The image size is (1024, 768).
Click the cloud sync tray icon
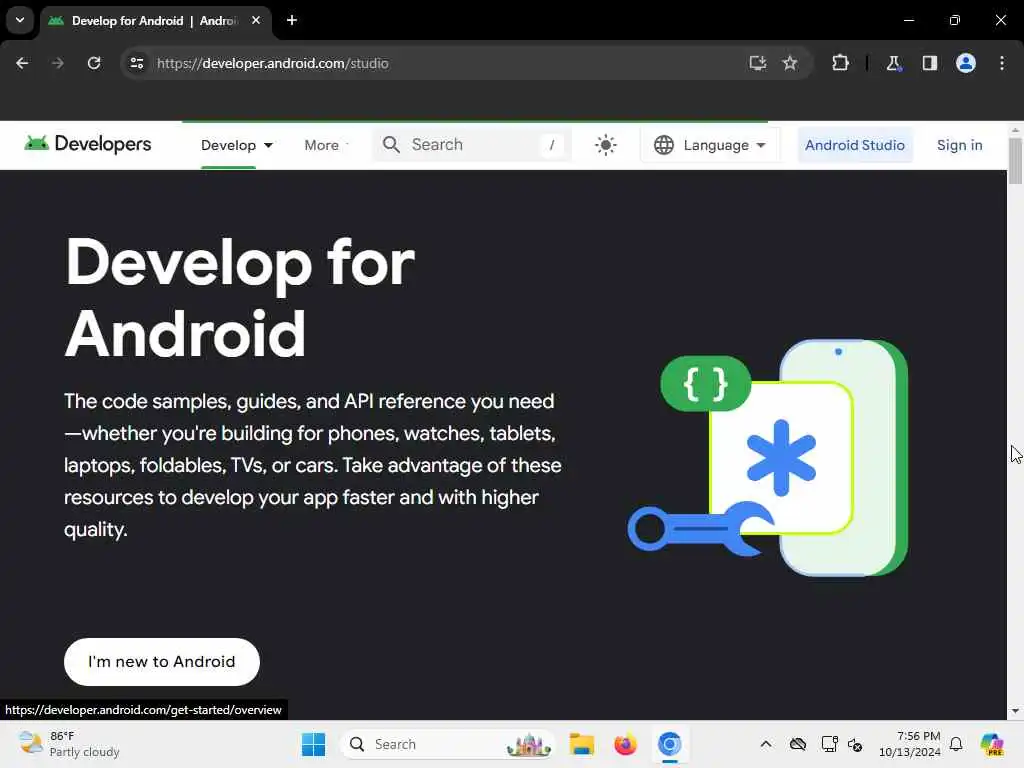click(x=798, y=744)
